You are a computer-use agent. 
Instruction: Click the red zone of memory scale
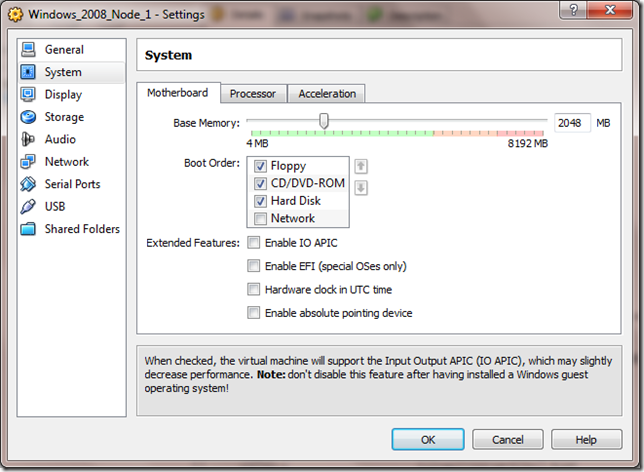(520, 133)
